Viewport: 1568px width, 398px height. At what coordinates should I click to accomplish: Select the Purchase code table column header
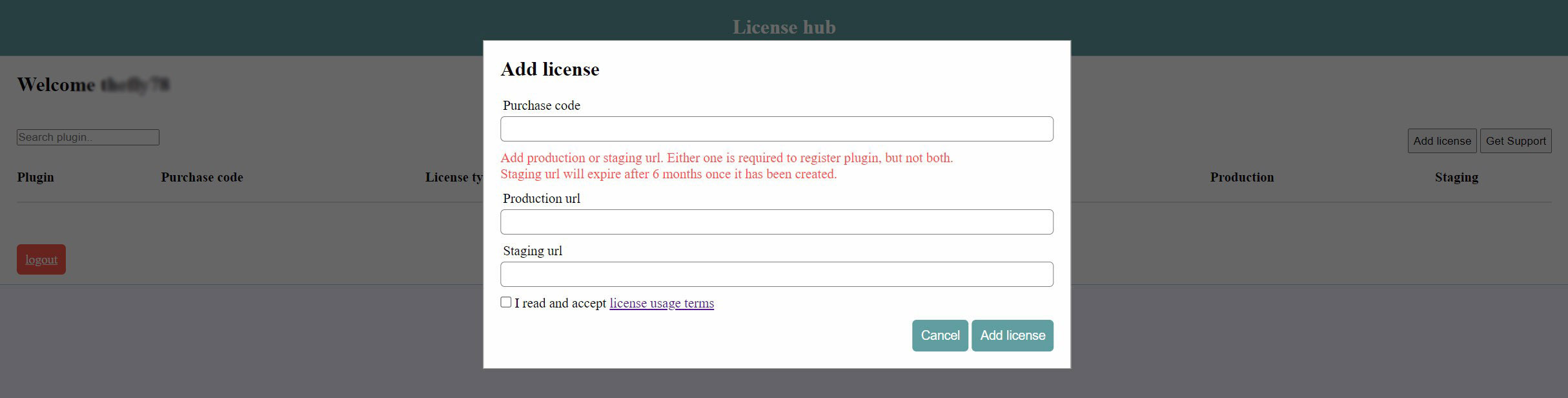[x=201, y=178]
